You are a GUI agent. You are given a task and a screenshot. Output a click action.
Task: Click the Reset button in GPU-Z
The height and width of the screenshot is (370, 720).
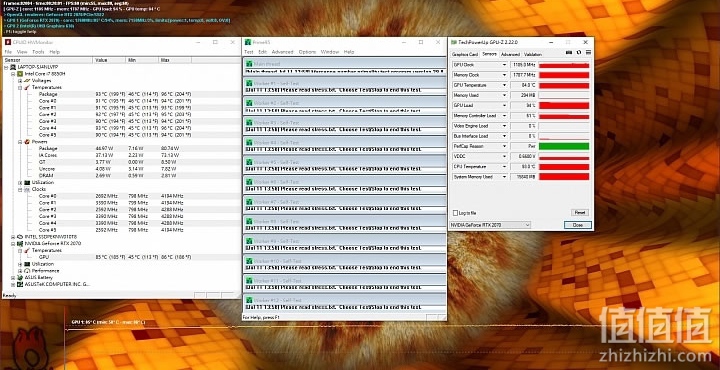[x=579, y=213]
